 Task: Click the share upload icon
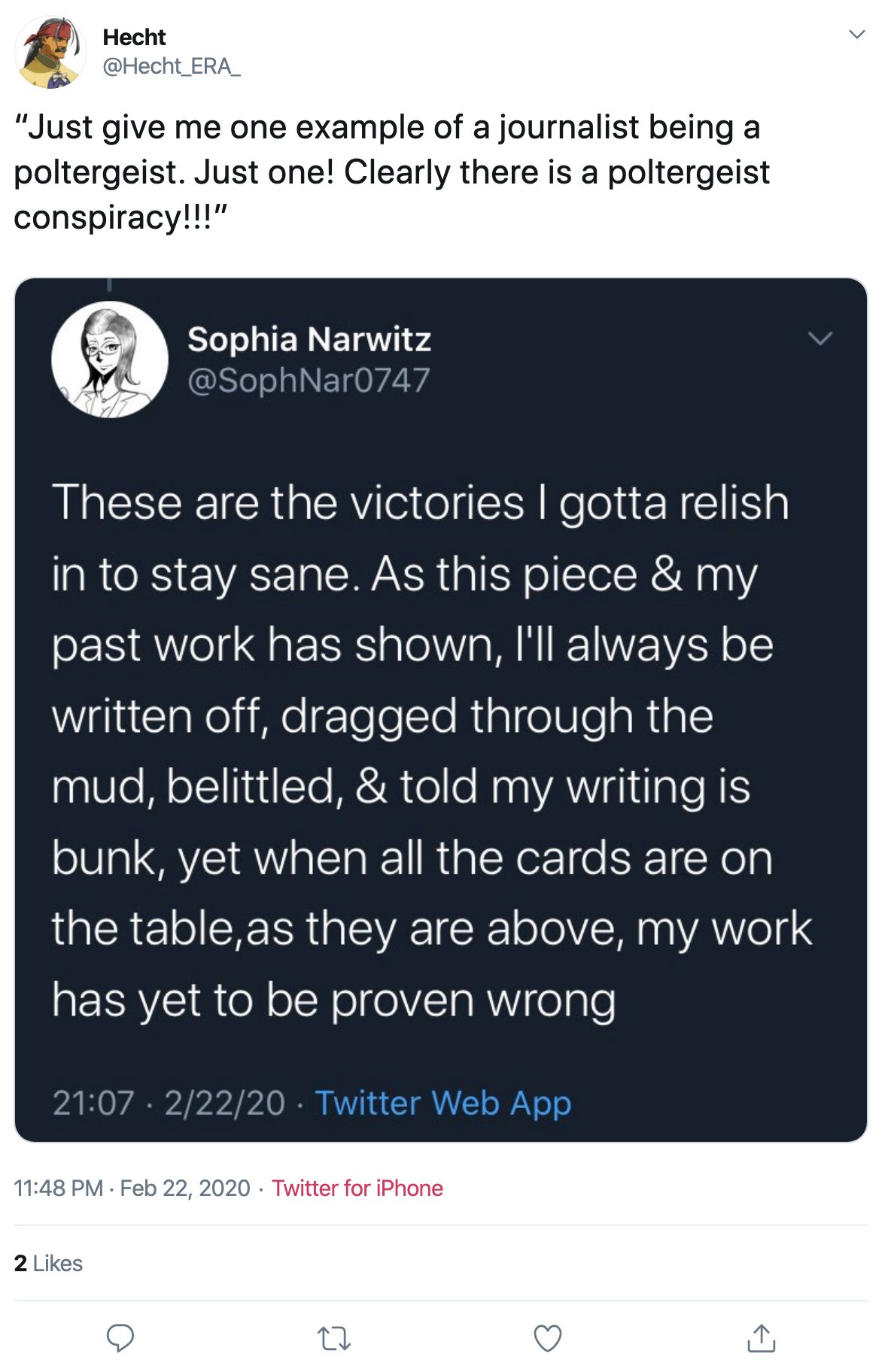click(761, 1337)
